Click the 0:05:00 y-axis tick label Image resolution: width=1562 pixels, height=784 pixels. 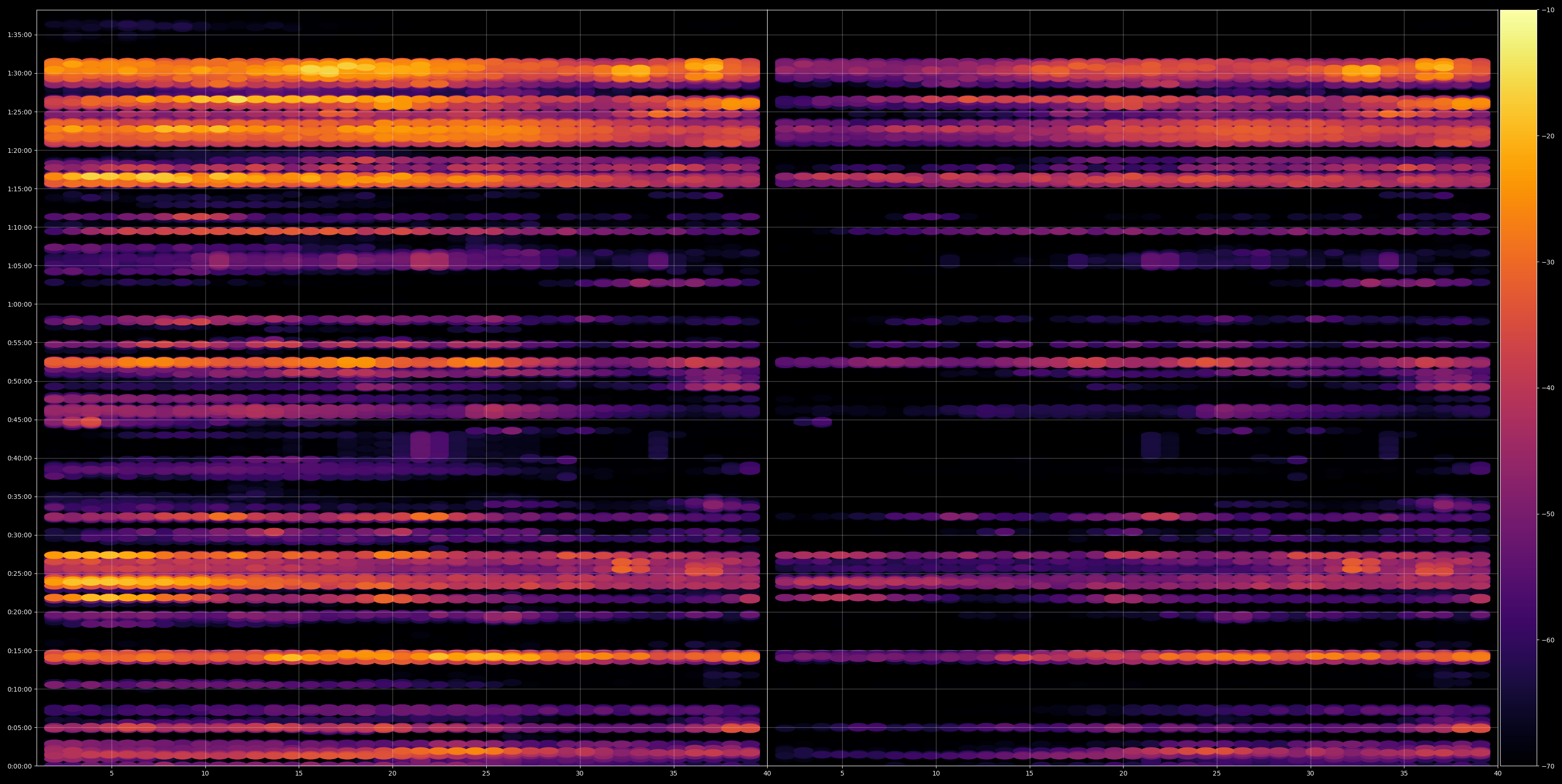point(19,728)
